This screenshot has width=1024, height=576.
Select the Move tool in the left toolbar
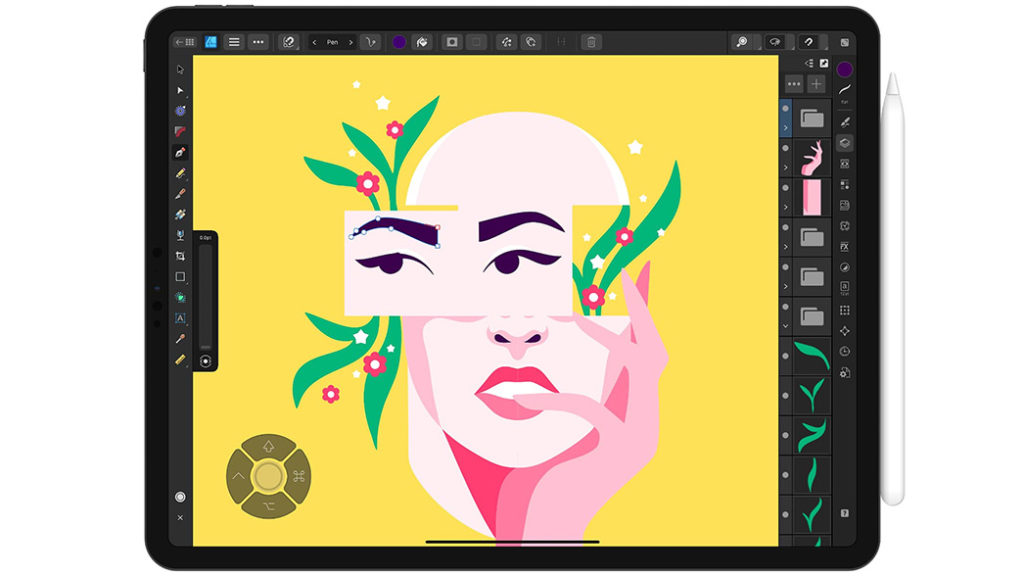coord(181,71)
